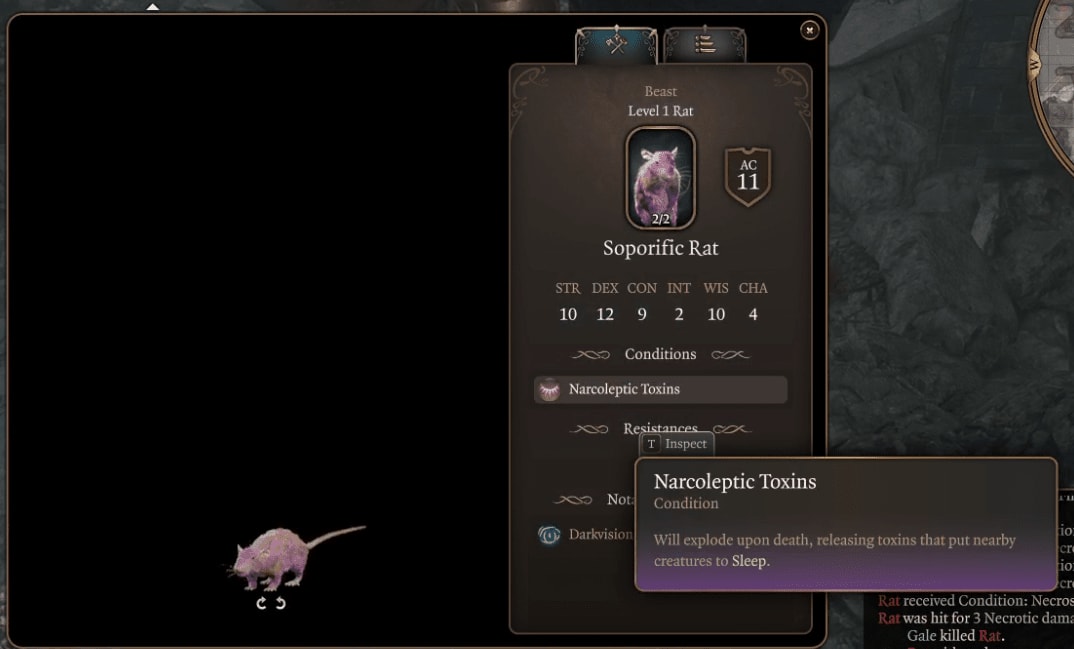
Task: Click the T Inspect key hint
Action: coord(677,444)
